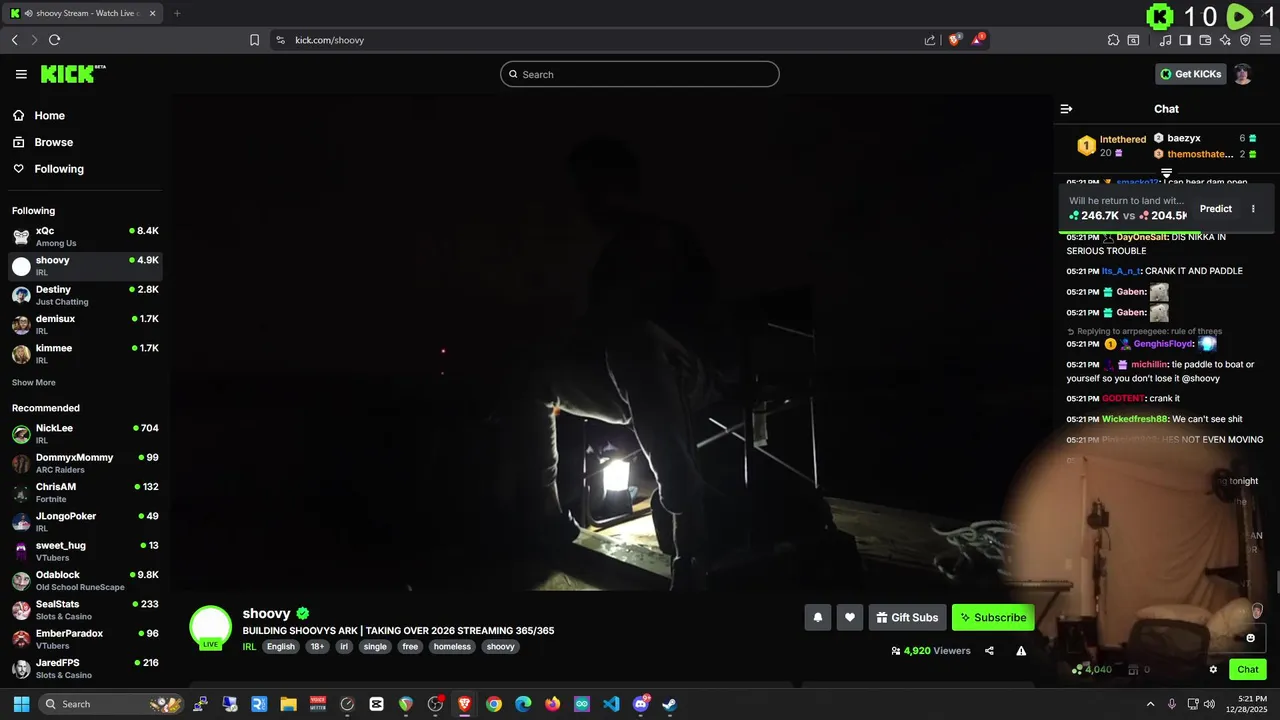This screenshot has width=1280, height=720.
Task: Open Discord from the taskbar
Action: click(641, 704)
